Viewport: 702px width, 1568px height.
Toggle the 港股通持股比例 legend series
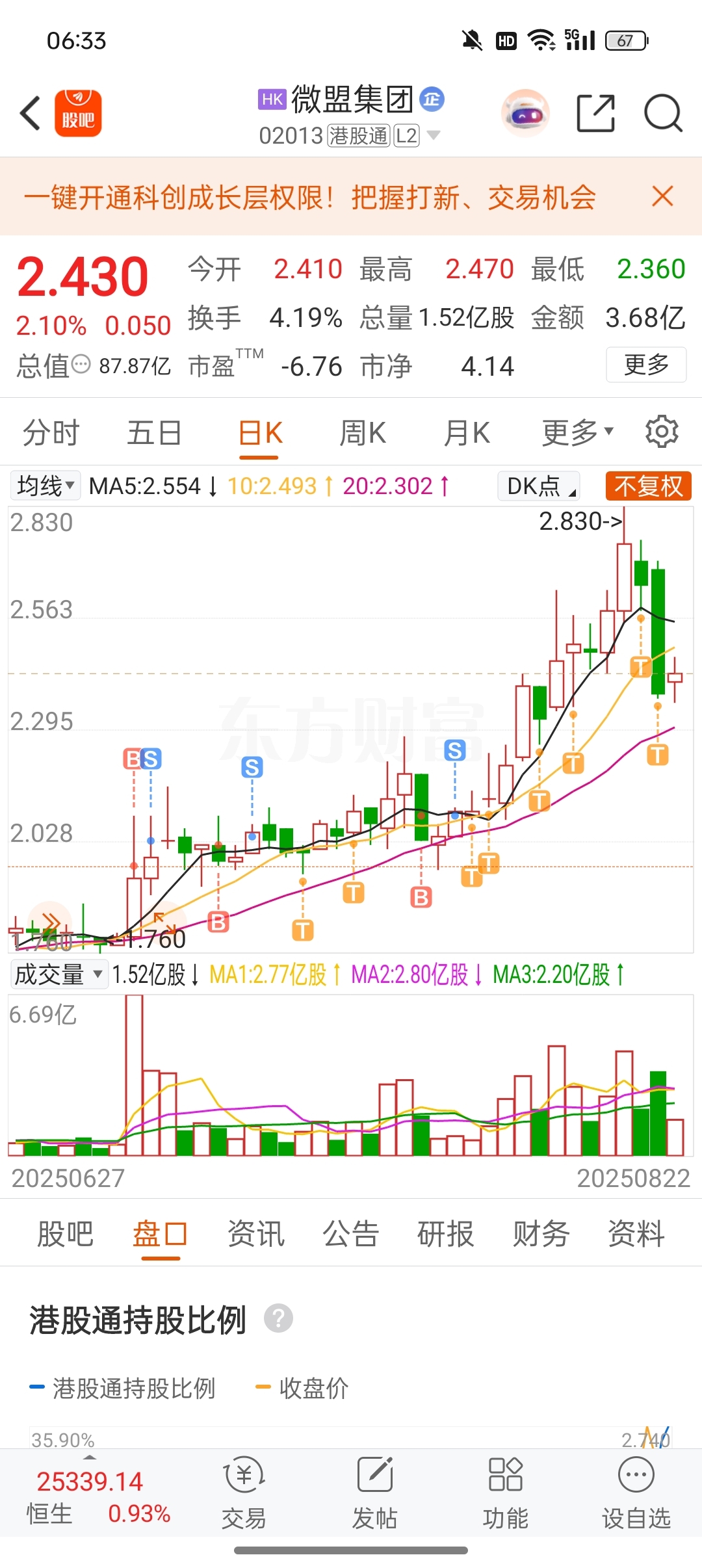122,1387
